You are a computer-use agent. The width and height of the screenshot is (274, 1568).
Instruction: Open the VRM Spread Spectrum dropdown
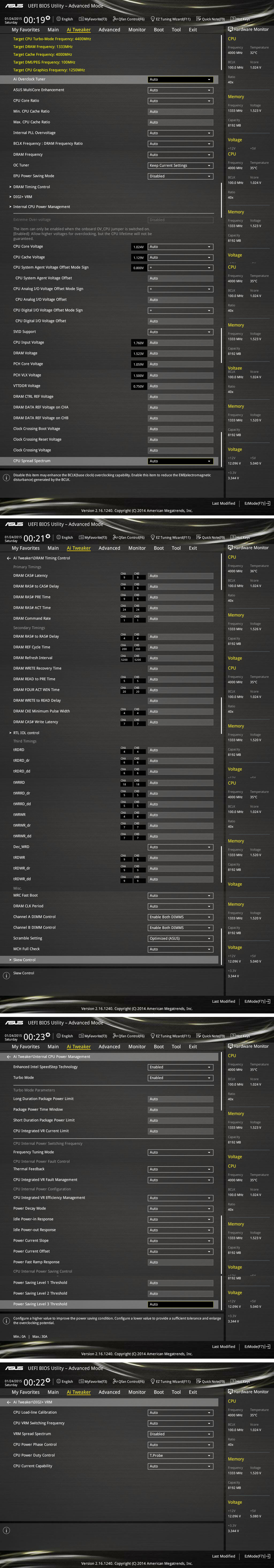[180, 1434]
